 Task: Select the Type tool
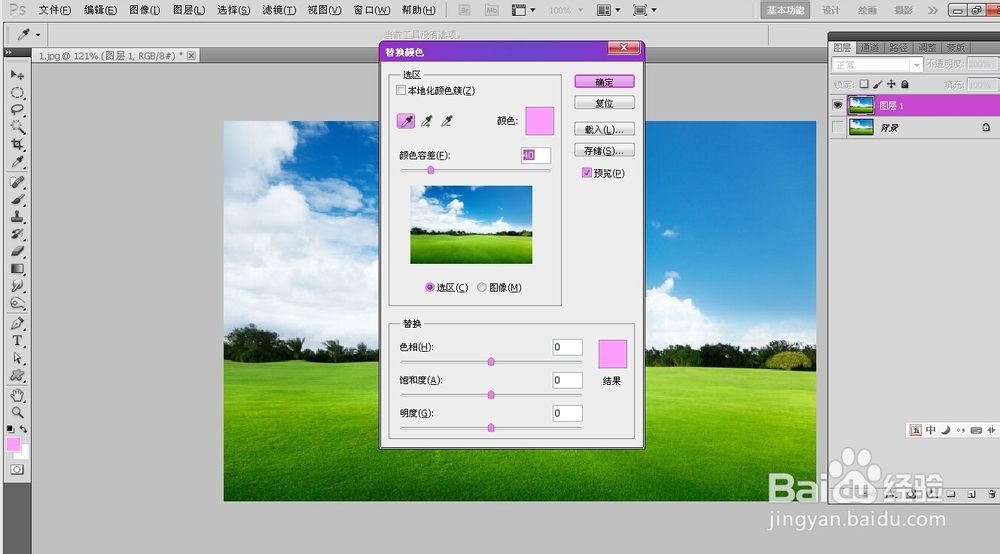17,340
